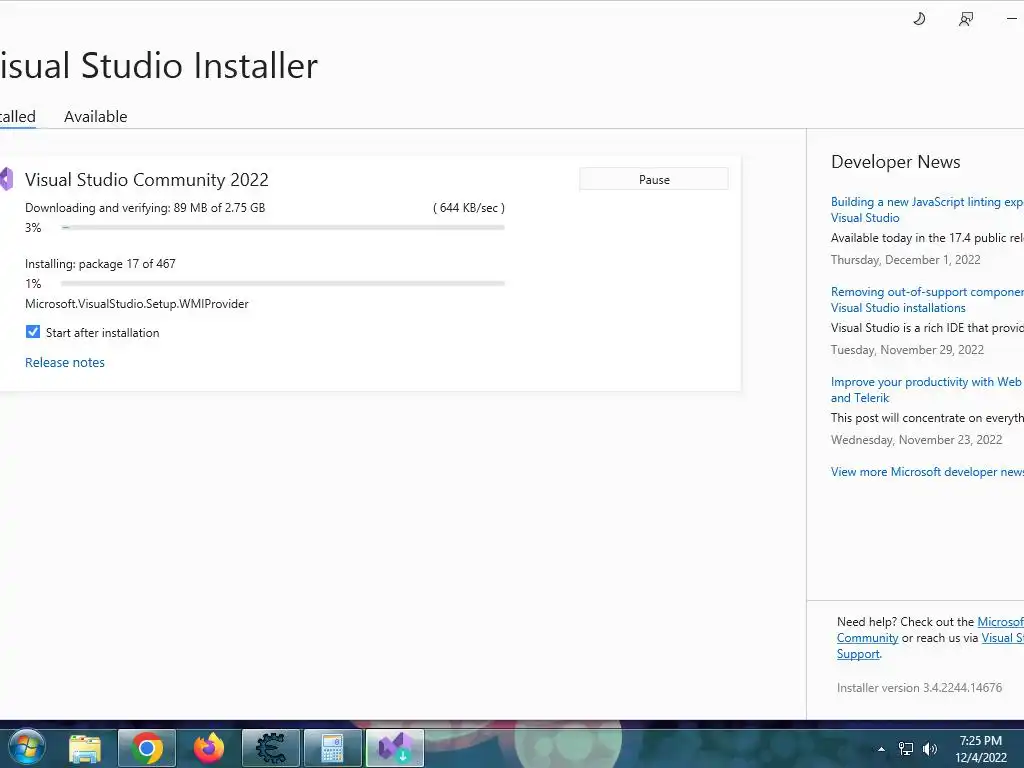Minimize the Visual Studio Installer window
Viewport: 1024px width, 768px height.
point(1012,19)
